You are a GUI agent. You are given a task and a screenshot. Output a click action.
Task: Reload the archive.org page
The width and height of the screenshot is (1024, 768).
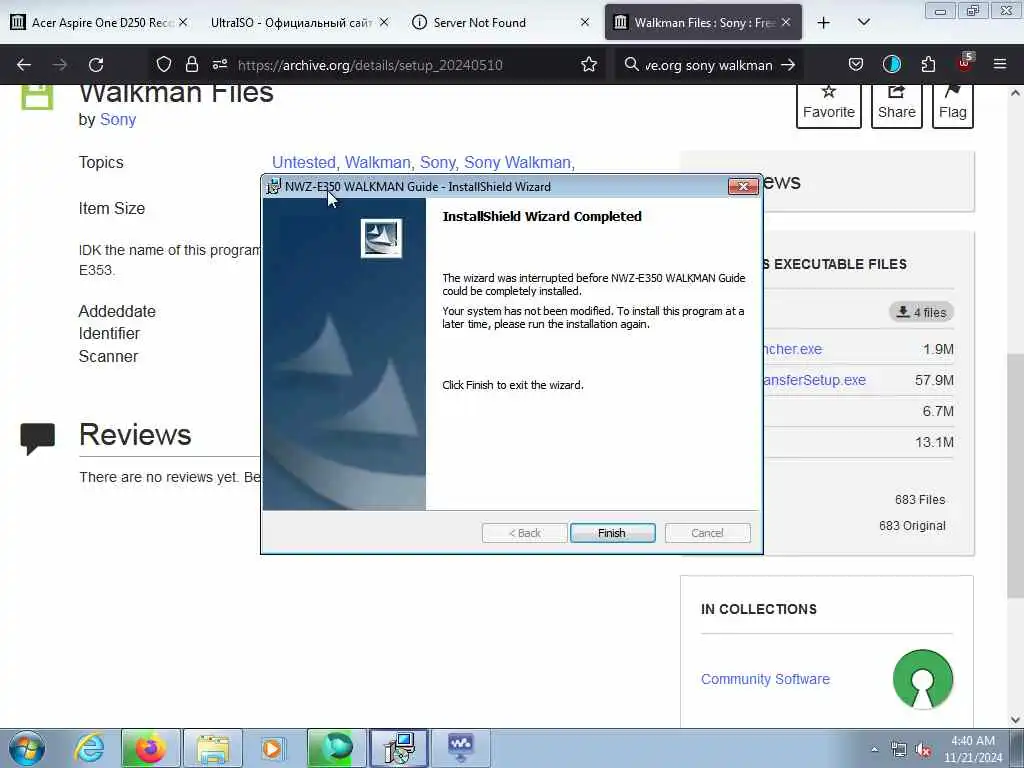tap(96, 65)
